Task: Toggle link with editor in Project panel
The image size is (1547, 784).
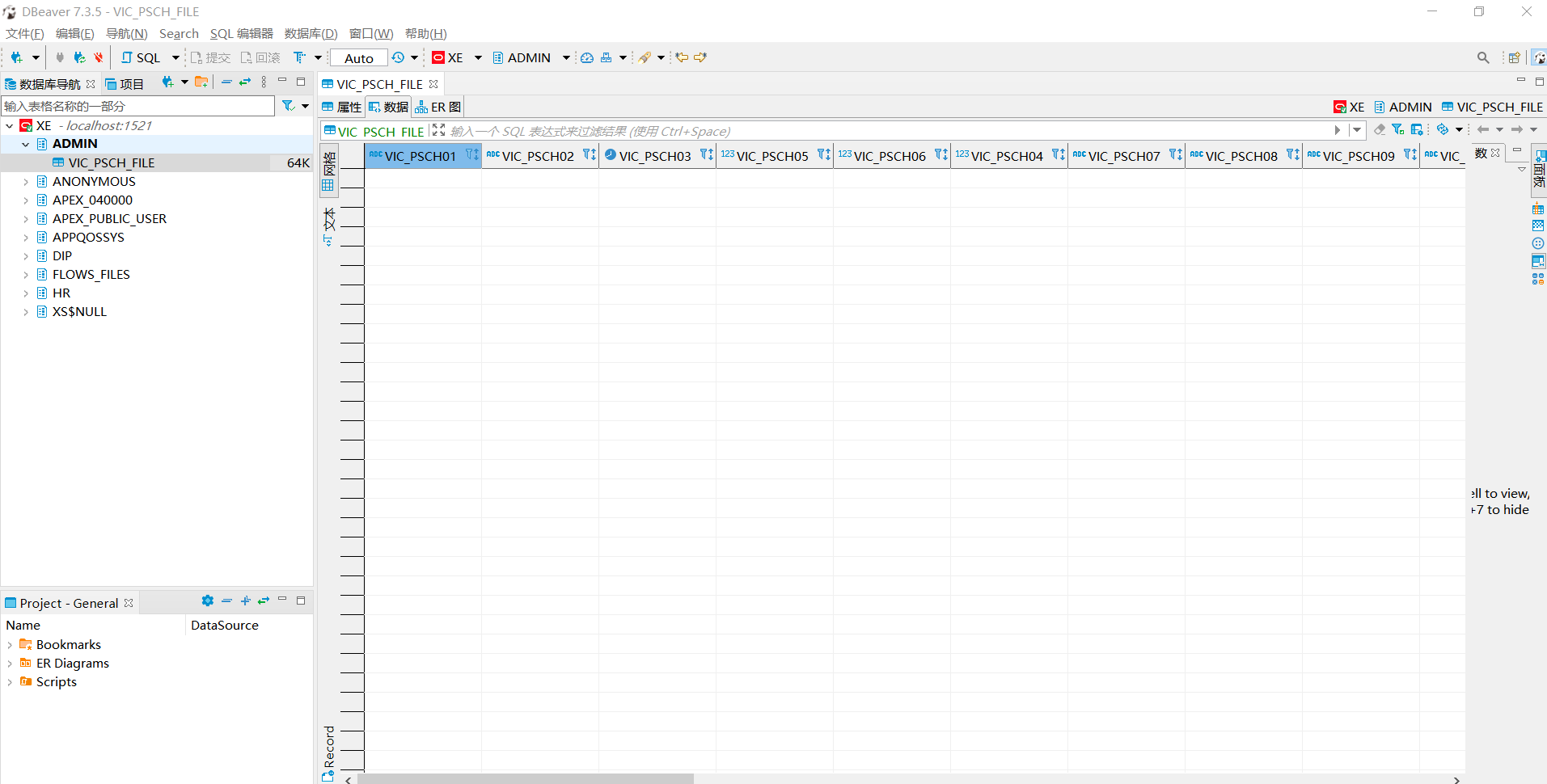Action: point(264,601)
